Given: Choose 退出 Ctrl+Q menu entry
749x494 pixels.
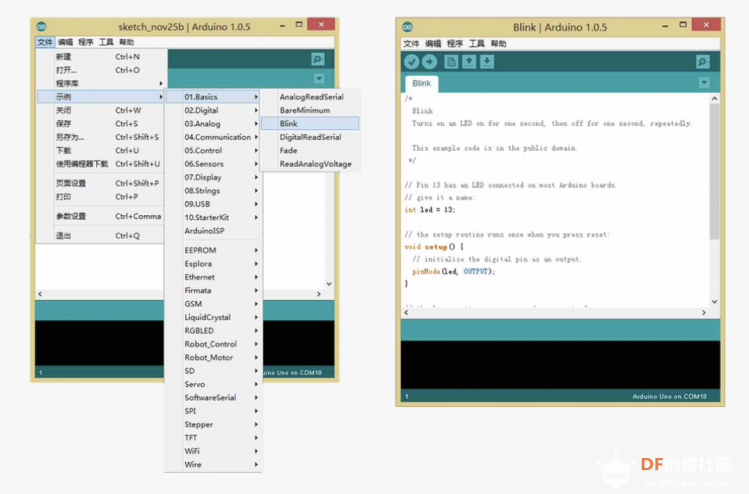Looking at the screenshot, I should tap(101, 236).
